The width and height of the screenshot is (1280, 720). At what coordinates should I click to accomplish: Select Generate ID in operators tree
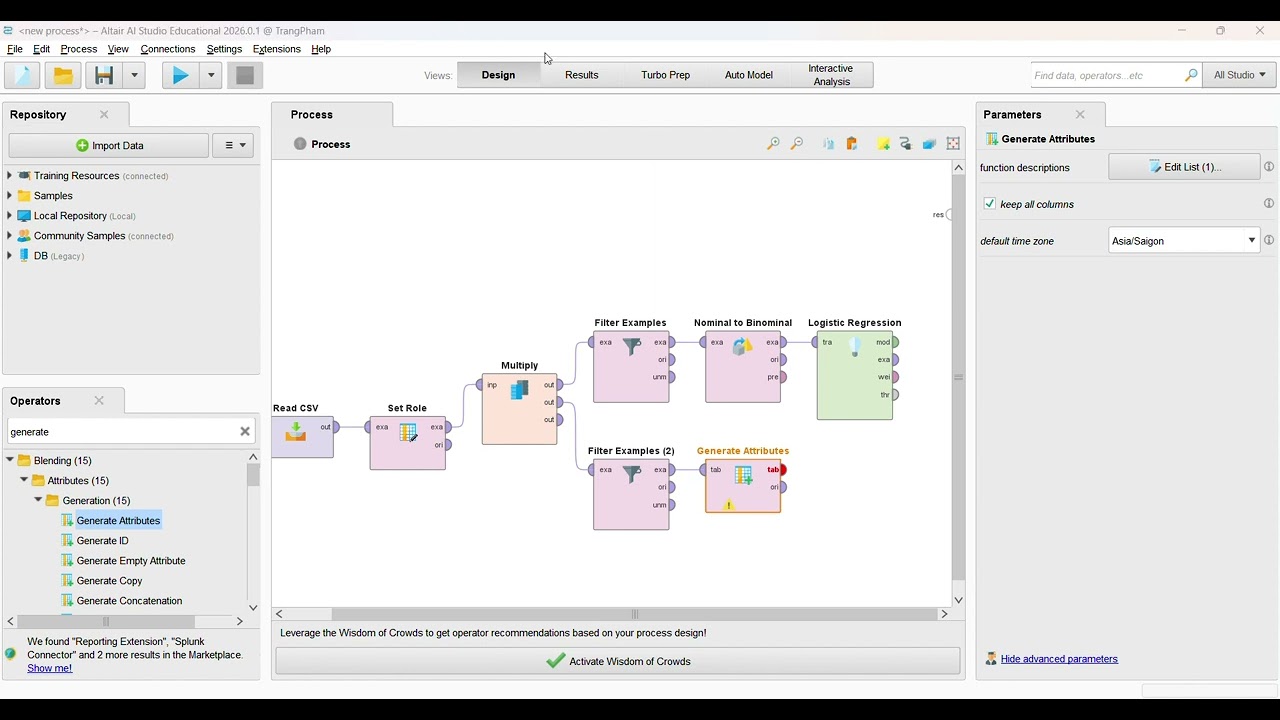103,541
